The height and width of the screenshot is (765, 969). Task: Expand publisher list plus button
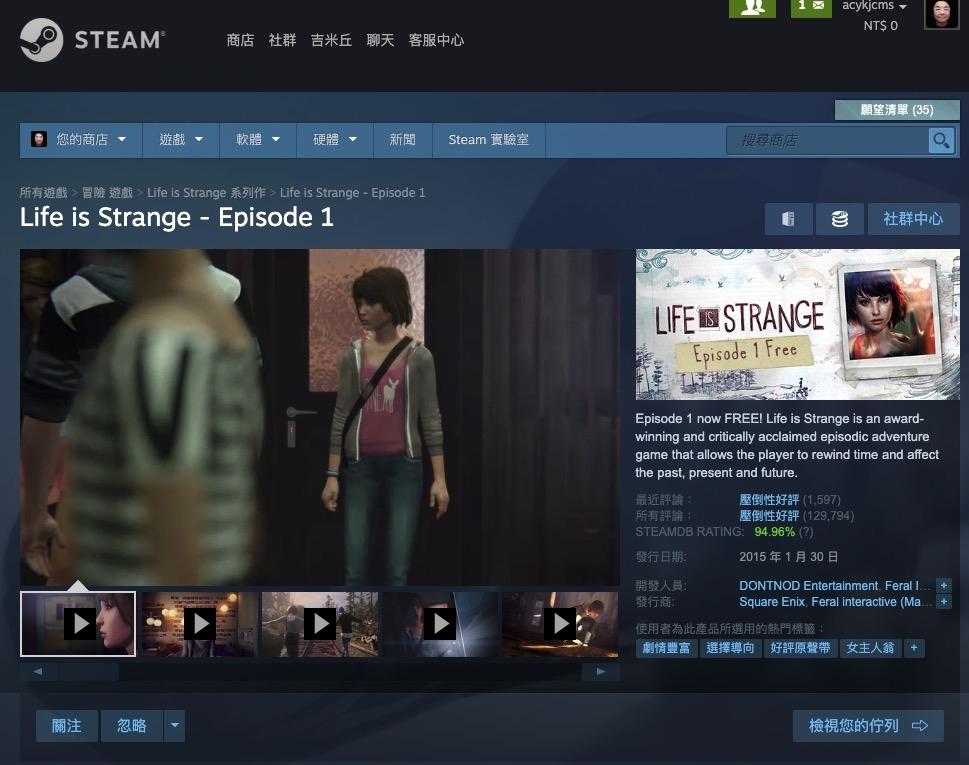click(x=944, y=601)
